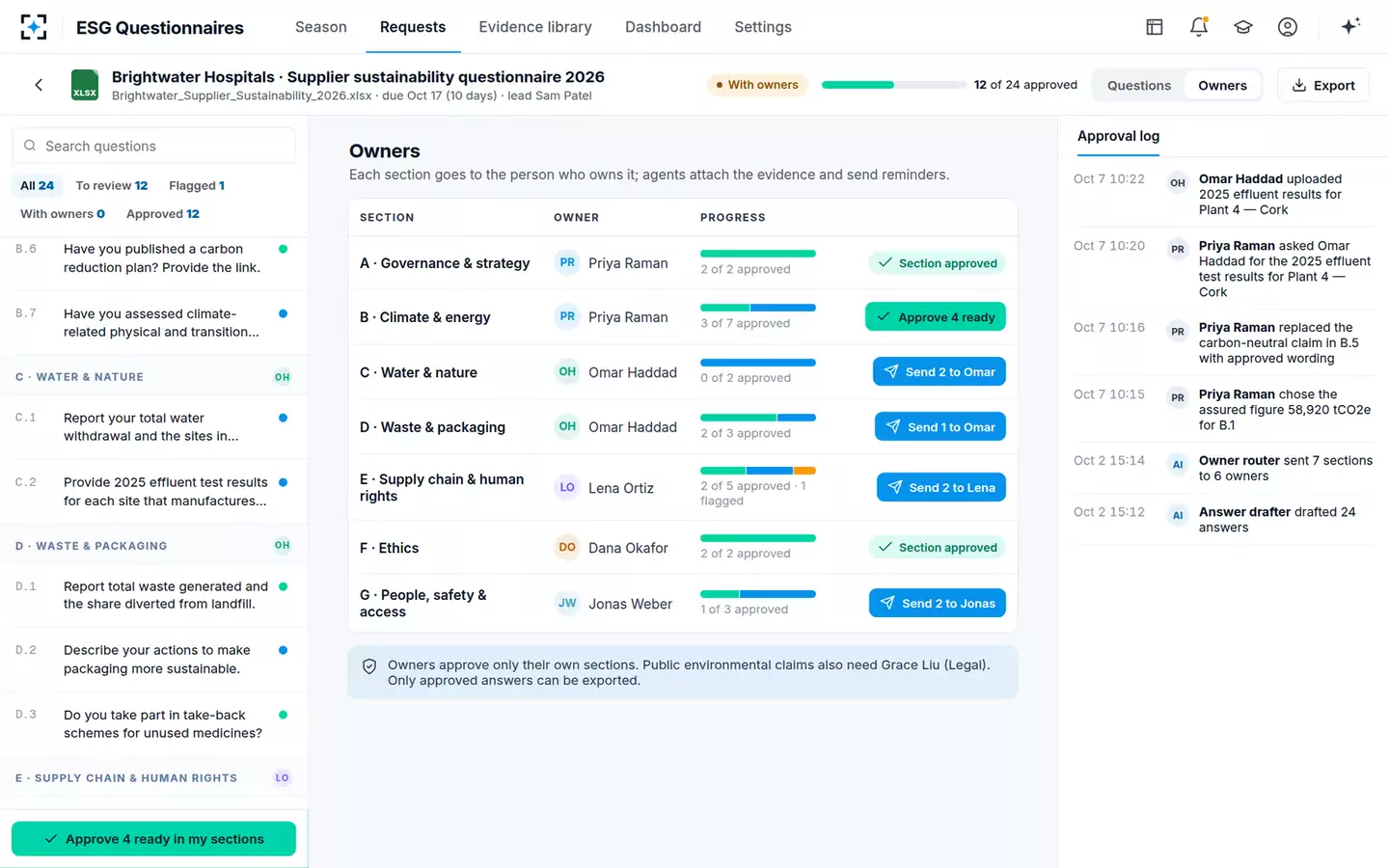Filter questions by Approved 12
This screenshot has height=868, width=1389.
click(x=163, y=213)
